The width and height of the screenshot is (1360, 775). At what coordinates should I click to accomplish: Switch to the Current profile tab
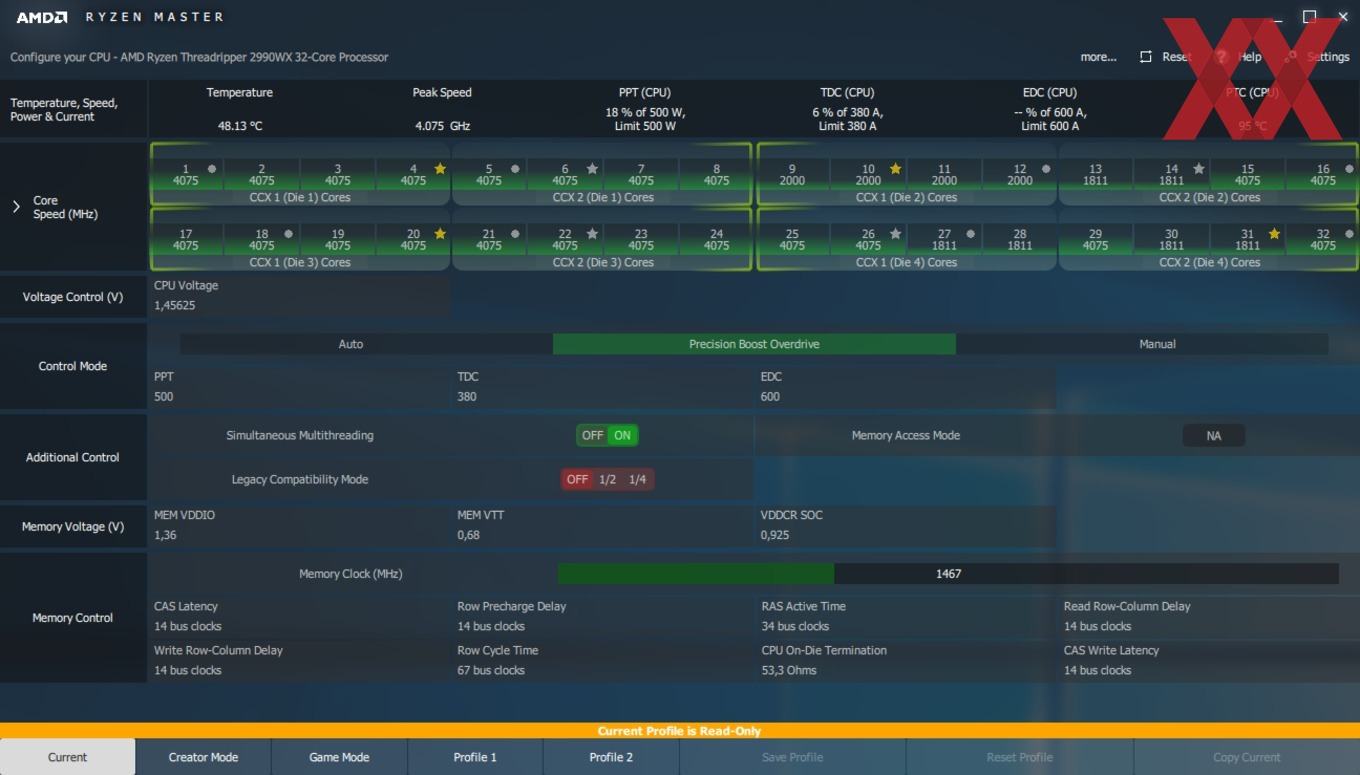tap(68, 757)
